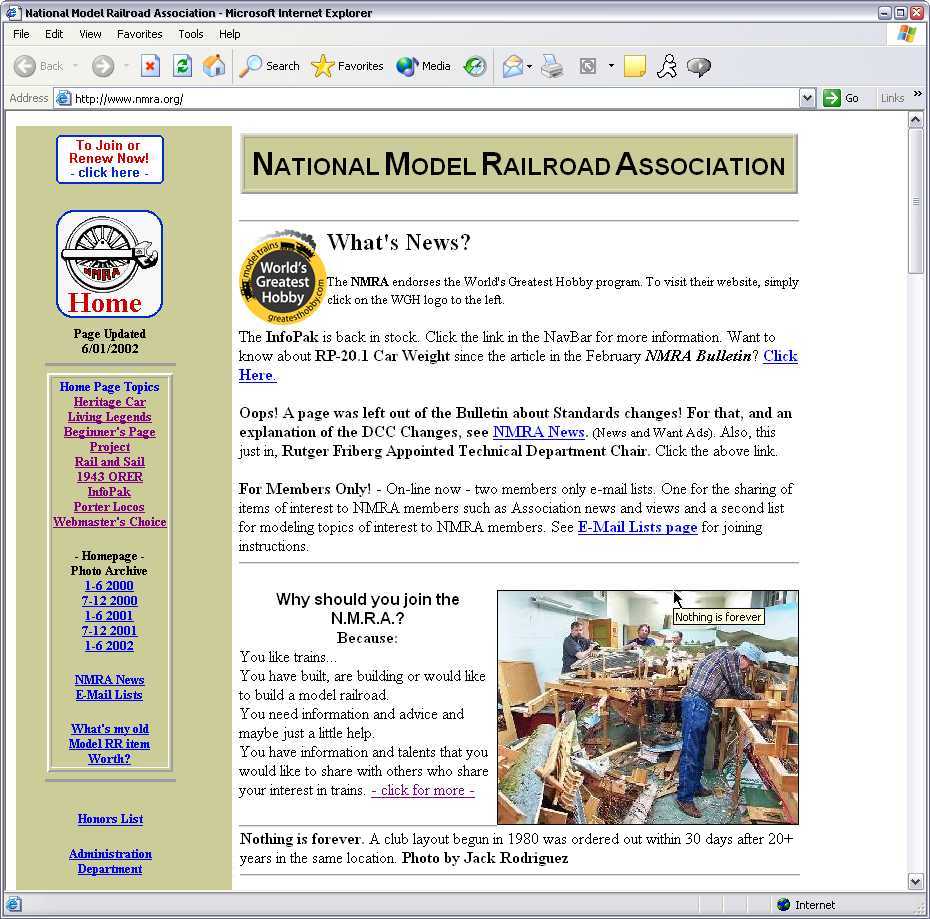Click the Messenger figure icon
Image resolution: width=930 pixels, height=919 pixels.
click(x=667, y=66)
